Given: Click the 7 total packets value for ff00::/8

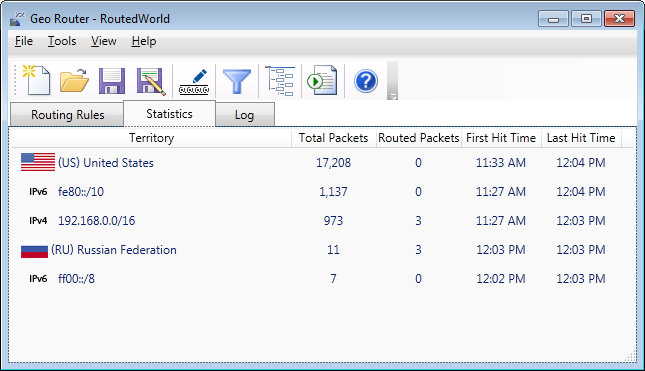Looking at the screenshot, I should (x=333, y=279).
